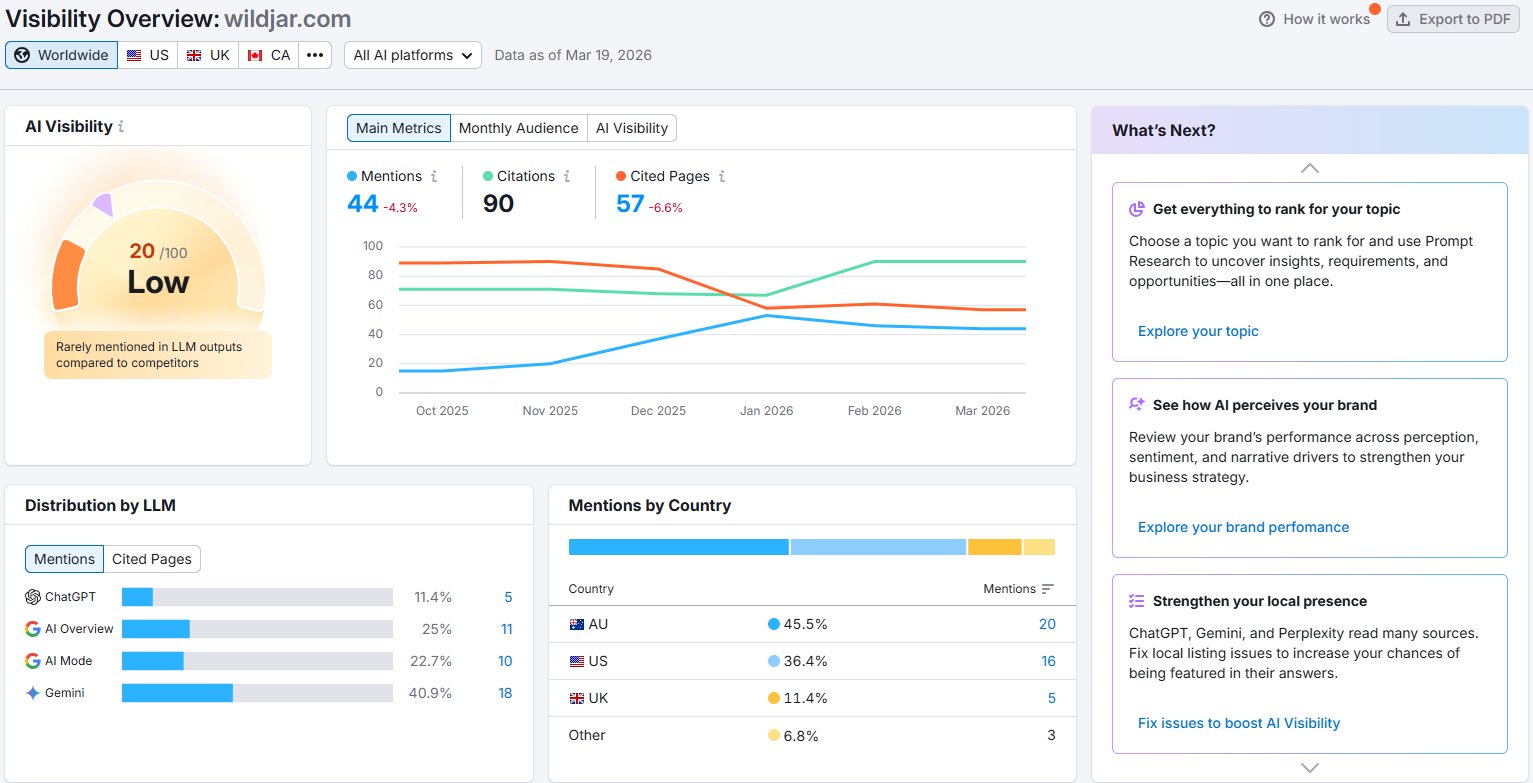This screenshot has width=1533, height=783.
Task: Collapse What's Next list with up chevron
Action: coord(1309,168)
